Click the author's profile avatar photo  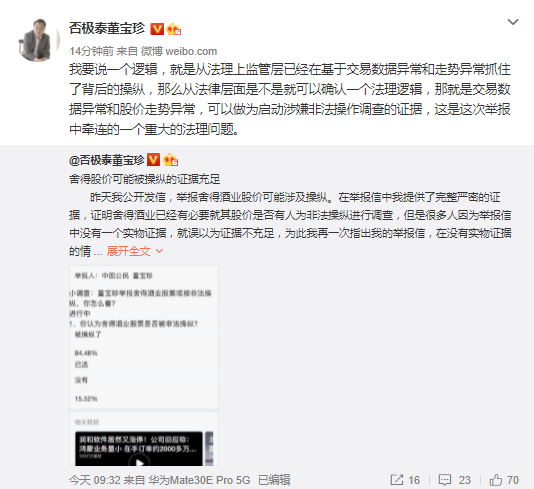(39, 40)
